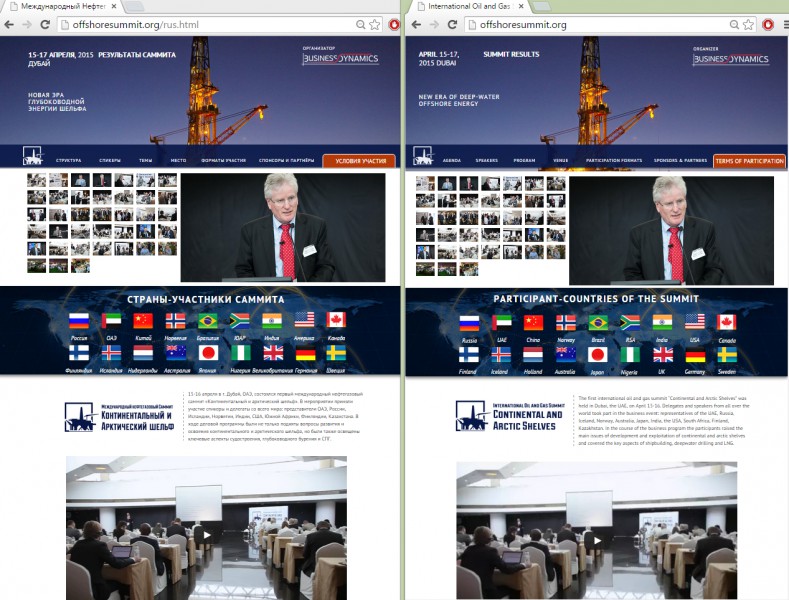789x600 pixels.
Task: Click the USA flag on English page
Action: [695, 321]
